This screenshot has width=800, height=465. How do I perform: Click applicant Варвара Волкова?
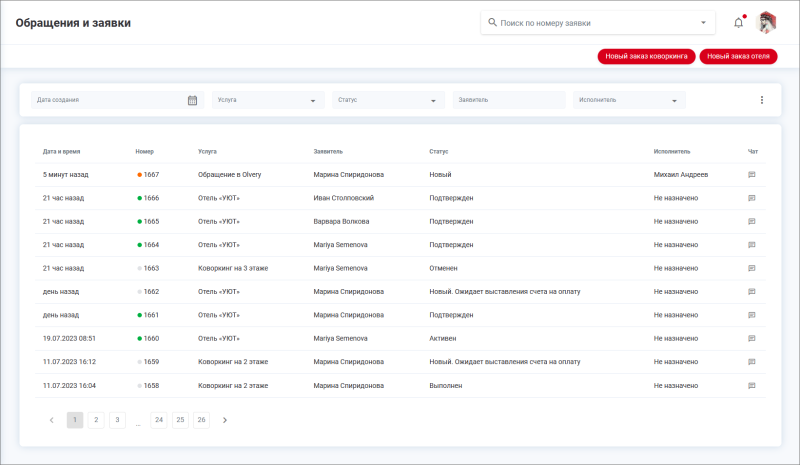click(x=341, y=222)
